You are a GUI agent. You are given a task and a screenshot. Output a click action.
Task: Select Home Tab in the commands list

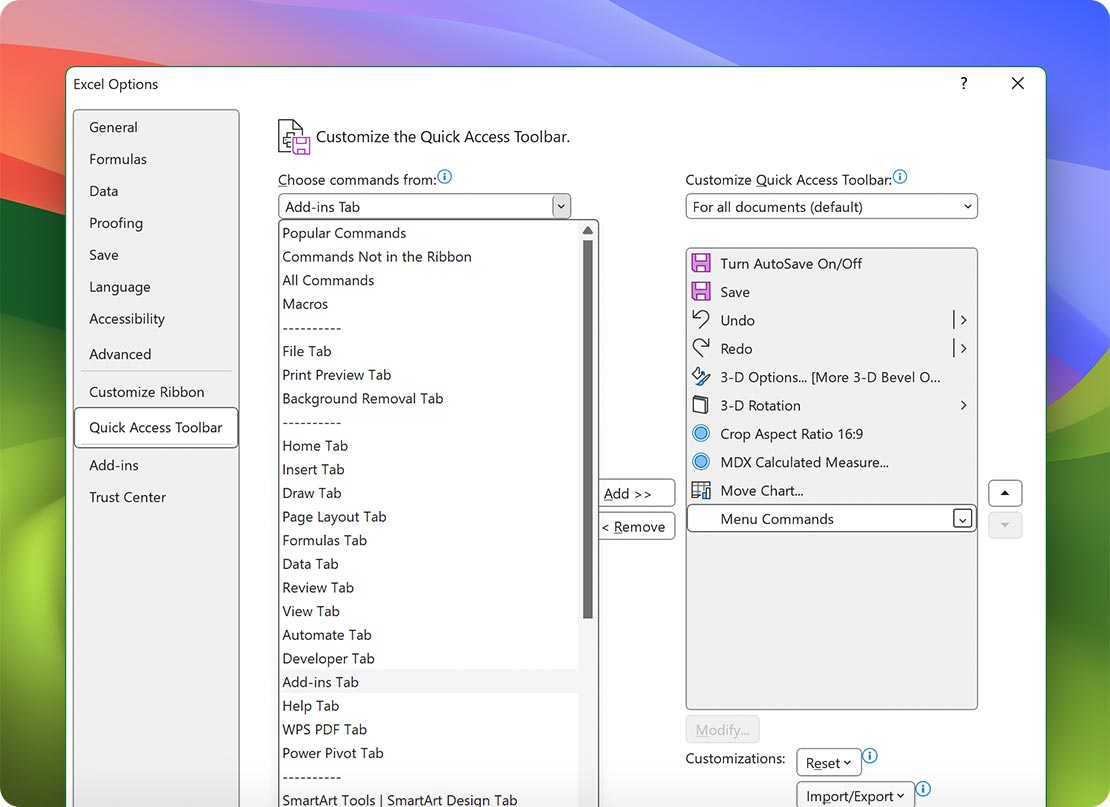(x=315, y=445)
